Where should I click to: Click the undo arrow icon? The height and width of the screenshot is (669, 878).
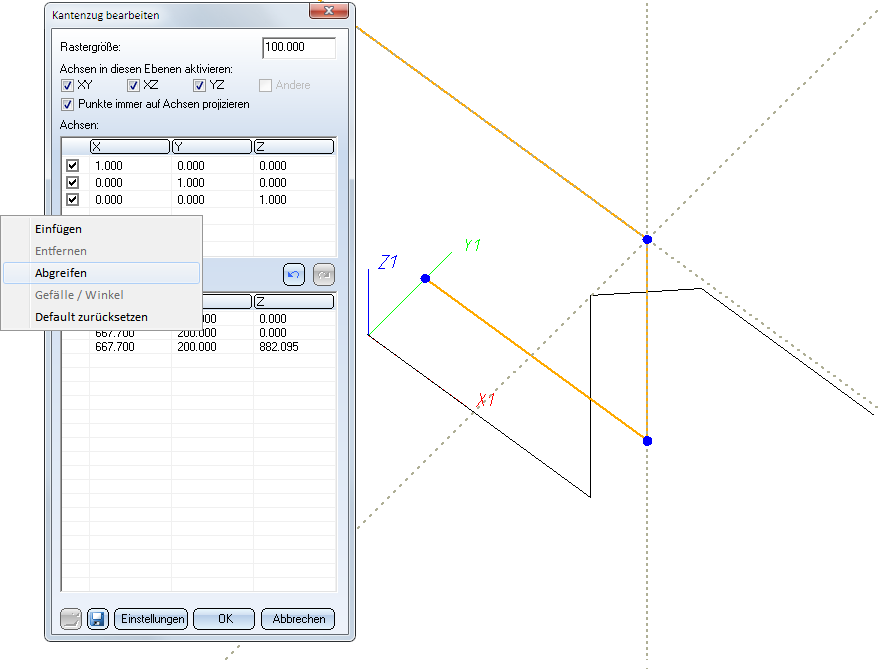(x=293, y=275)
